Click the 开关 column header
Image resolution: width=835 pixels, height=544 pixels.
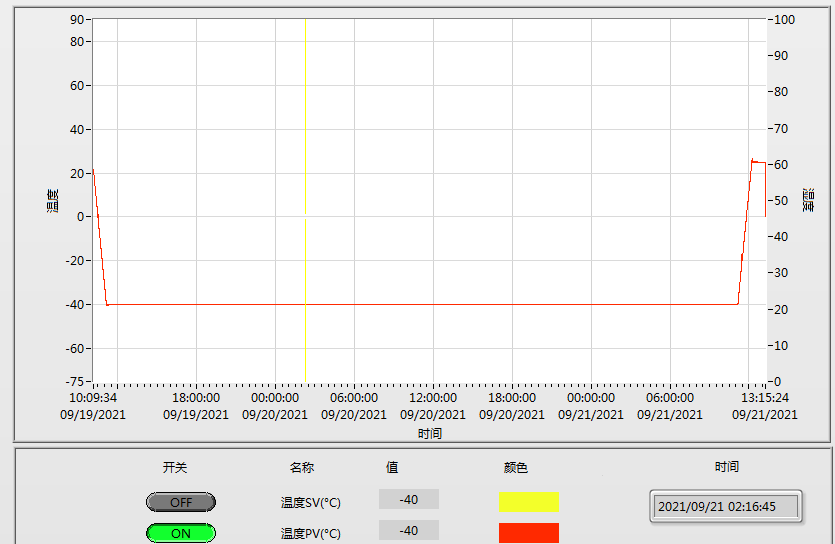click(x=175, y=467)
